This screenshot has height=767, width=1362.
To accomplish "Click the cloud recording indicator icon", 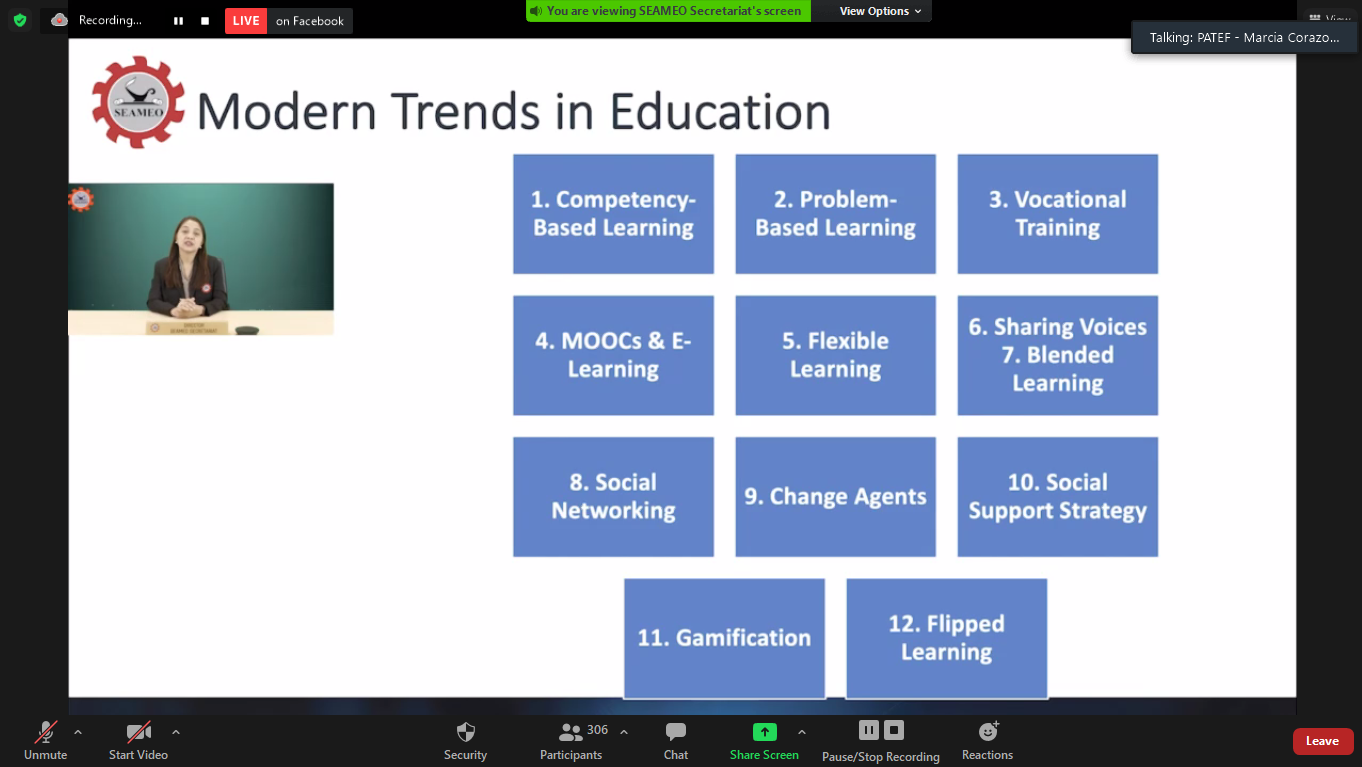I will [x=60, y=20].
